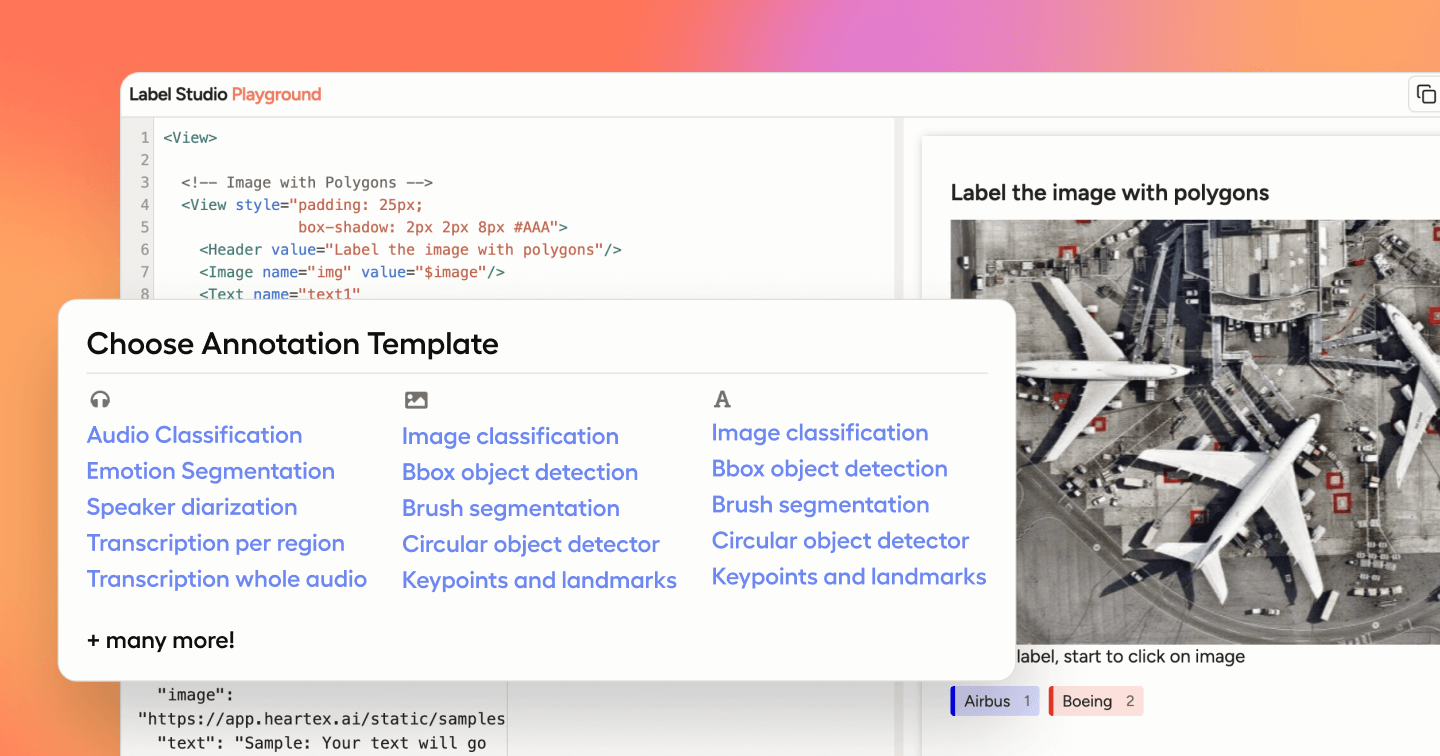Open Keypoints and landmarks under the letter A icon
The height and width of the screenshot is (756, 1440).
[x=849, y=577]
